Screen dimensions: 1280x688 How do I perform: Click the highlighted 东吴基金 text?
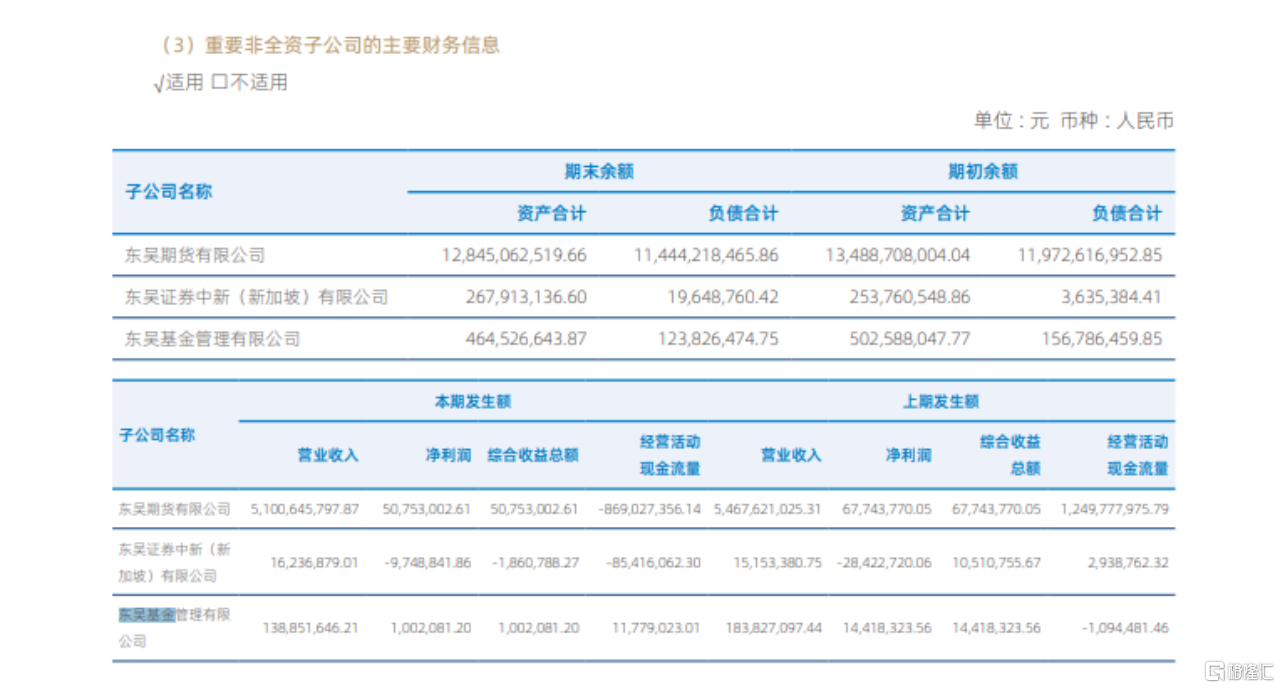click(146, 614)
